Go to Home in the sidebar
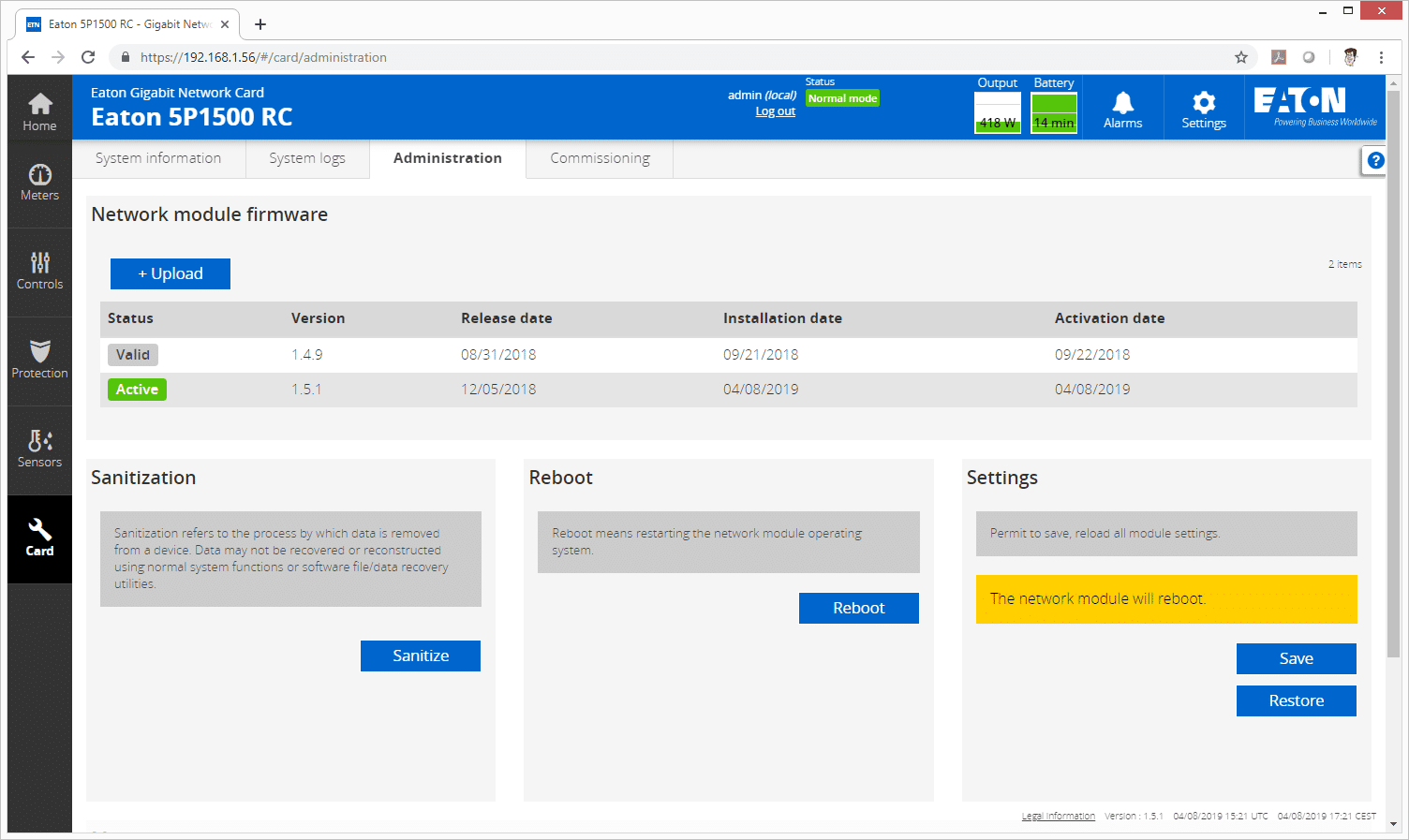This screenshot has height=840, width=1409. point(39,111)
